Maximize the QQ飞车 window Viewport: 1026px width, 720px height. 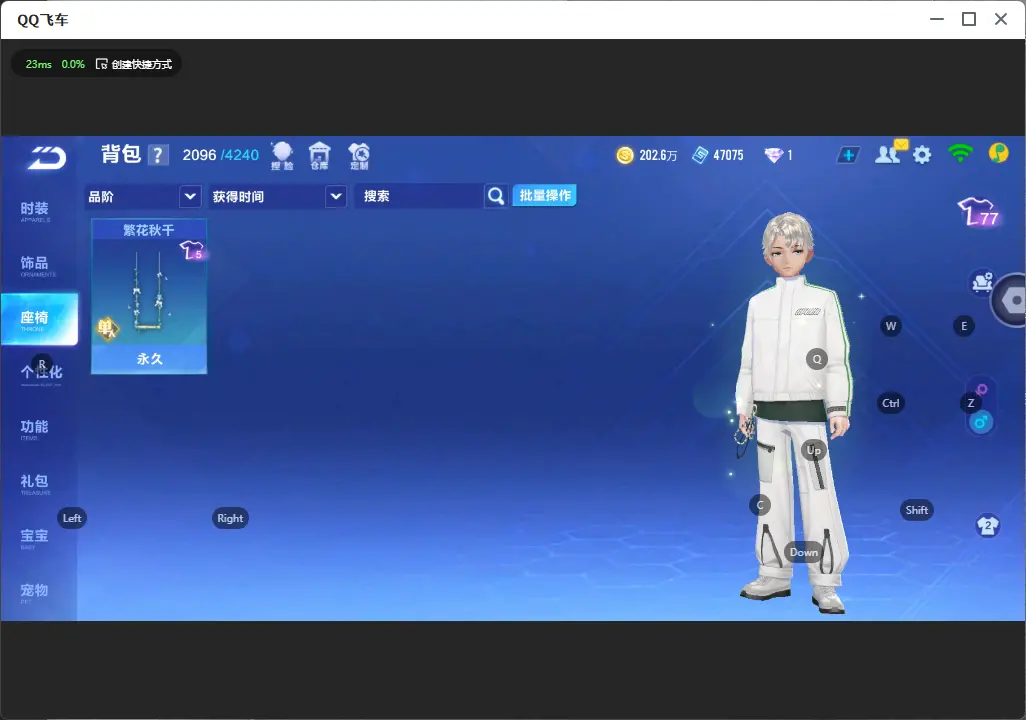[x=969, y=19]
